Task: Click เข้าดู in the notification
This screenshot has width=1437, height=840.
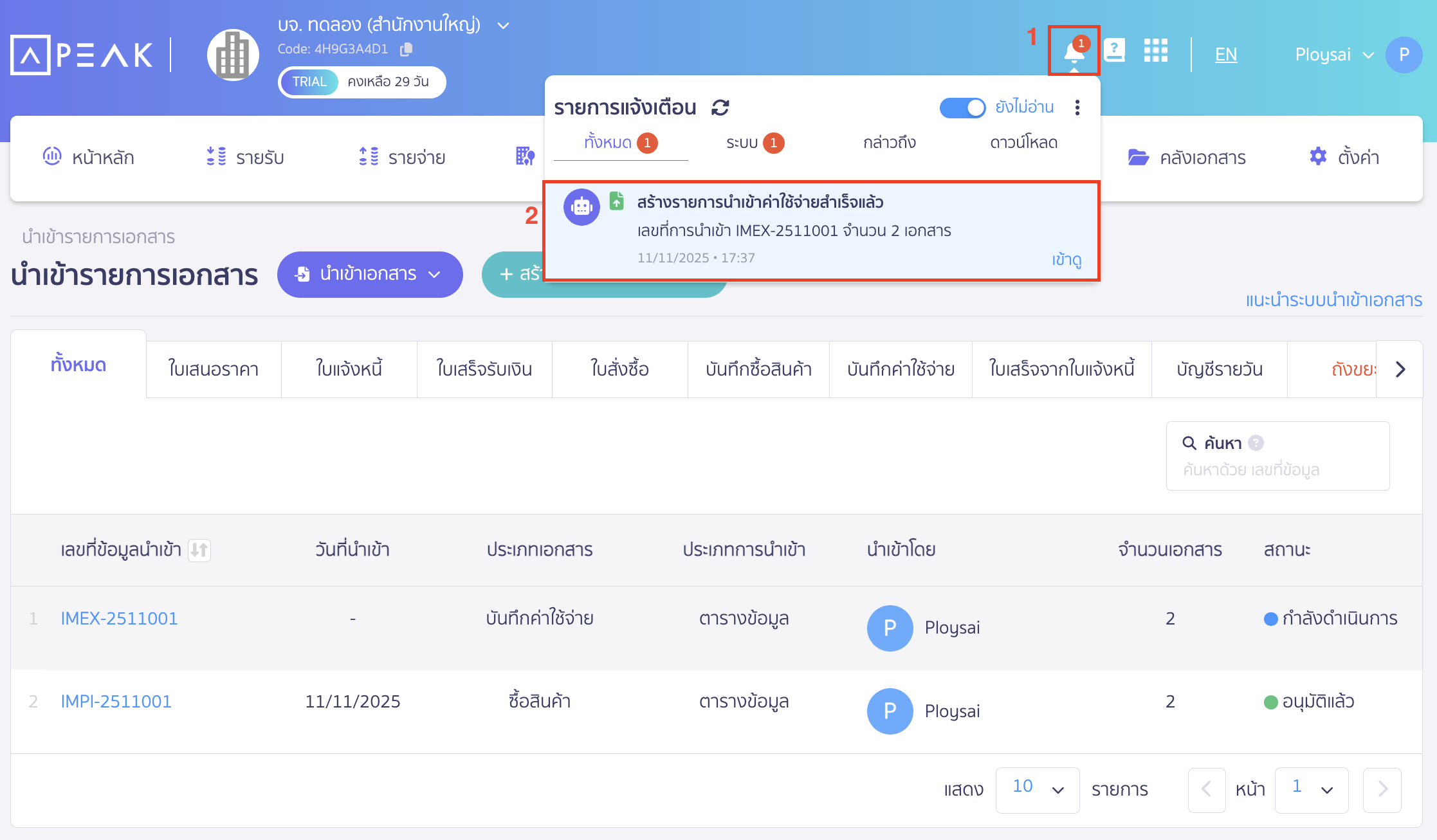Action: click(1066, 260)
